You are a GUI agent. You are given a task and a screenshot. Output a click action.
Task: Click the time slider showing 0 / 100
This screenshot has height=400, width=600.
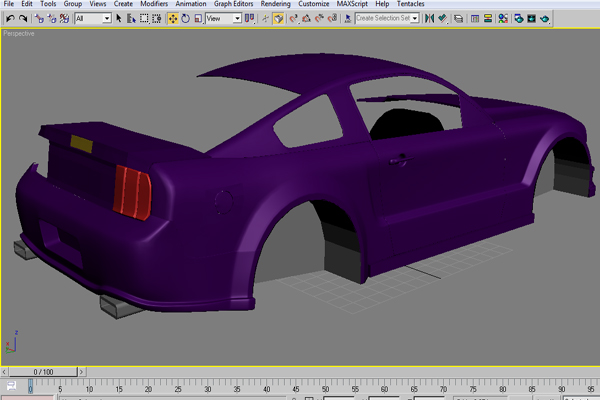click(43, 372)
